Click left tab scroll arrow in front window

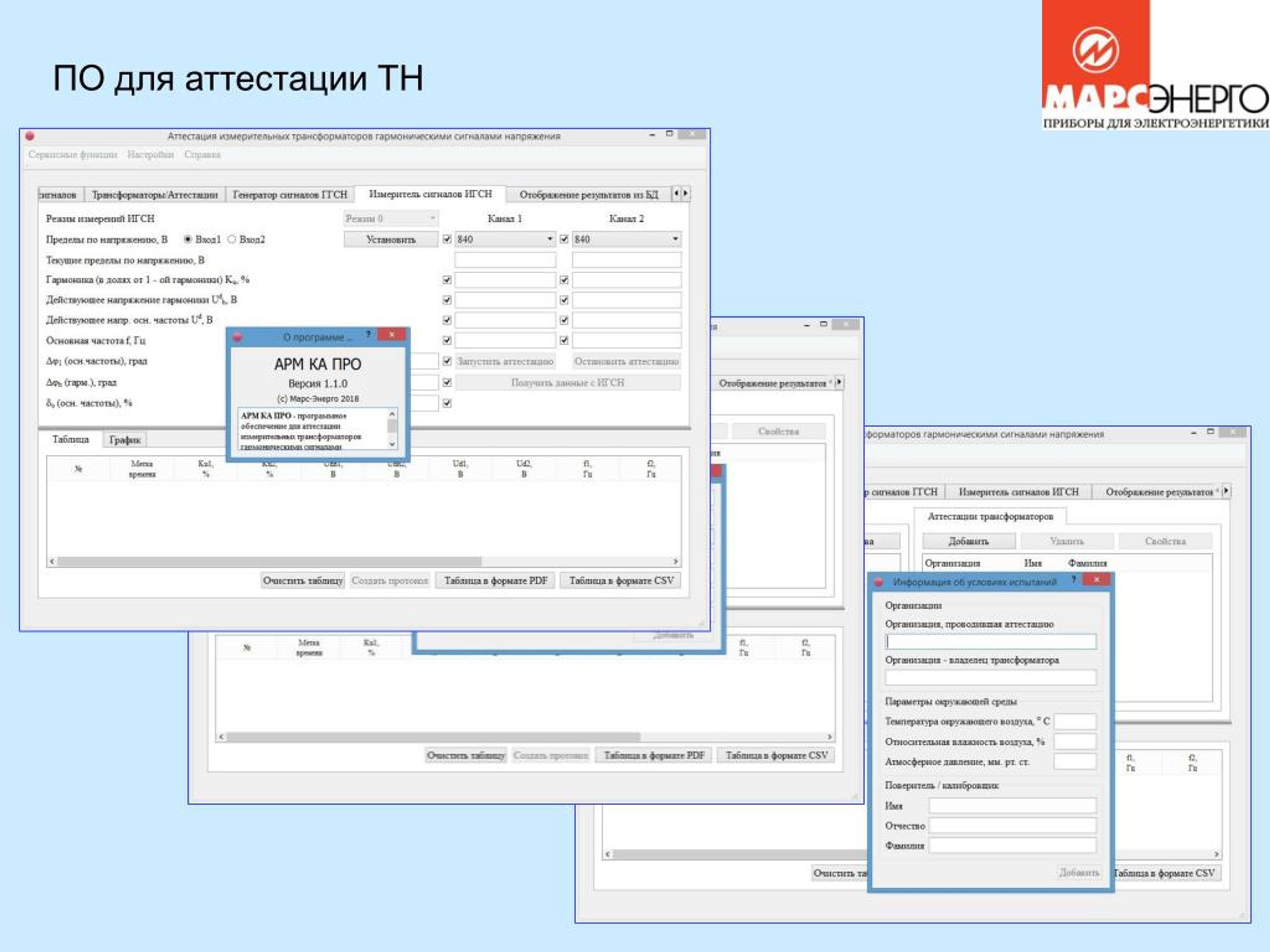click(676, 193)
